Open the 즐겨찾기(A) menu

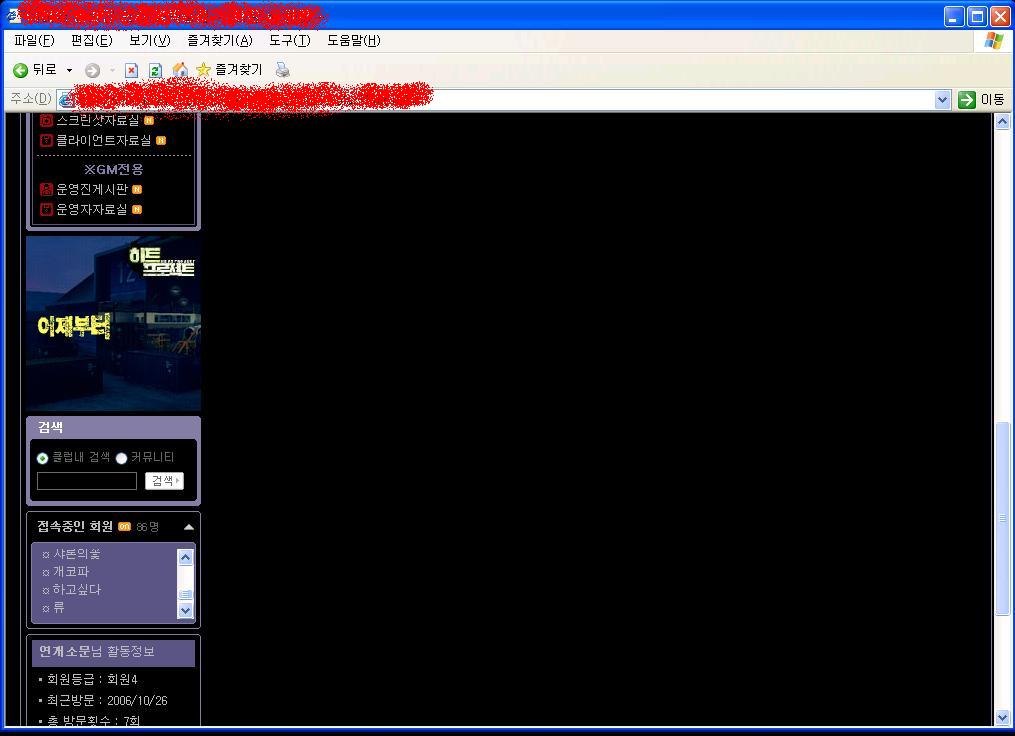[x=219, y=41]
